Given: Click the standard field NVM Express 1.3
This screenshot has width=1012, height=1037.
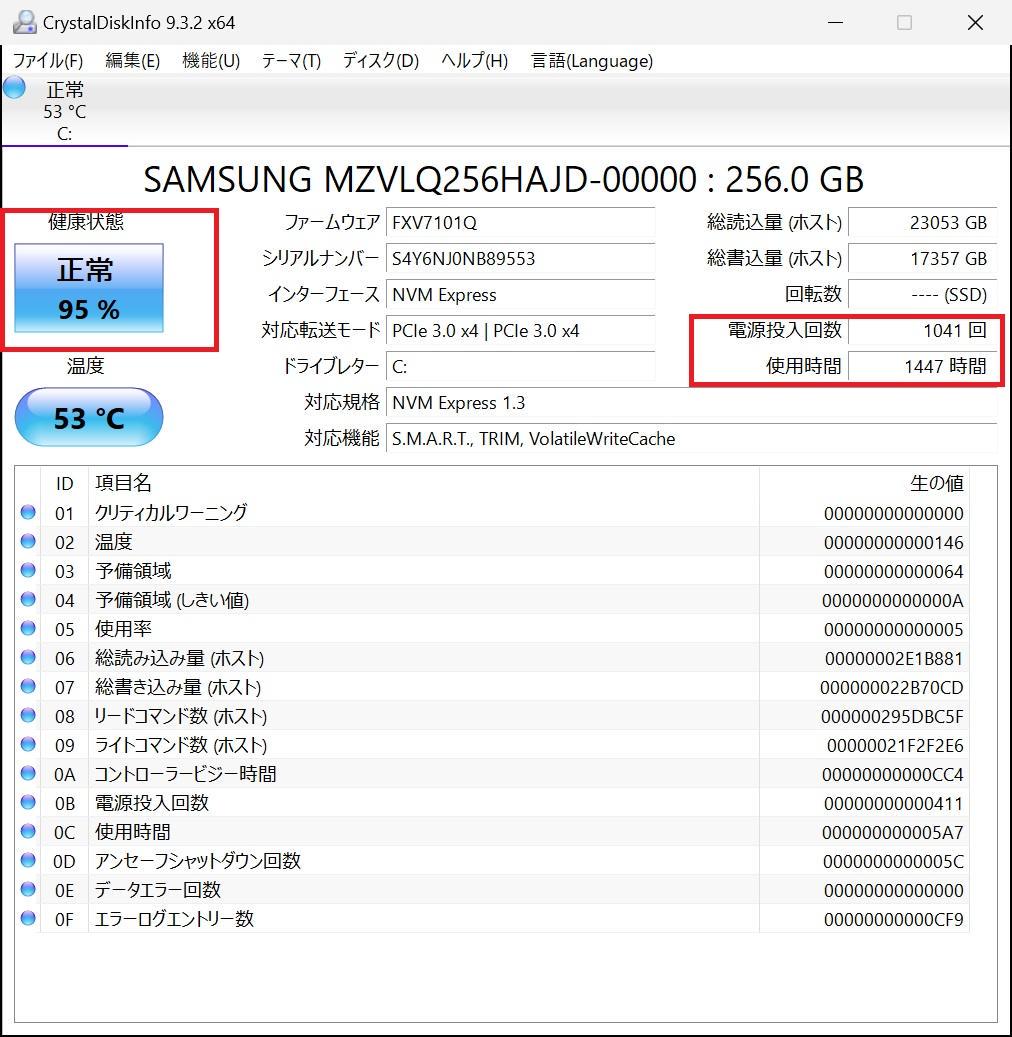Looking at the screenshot, I should coord(691,403).
